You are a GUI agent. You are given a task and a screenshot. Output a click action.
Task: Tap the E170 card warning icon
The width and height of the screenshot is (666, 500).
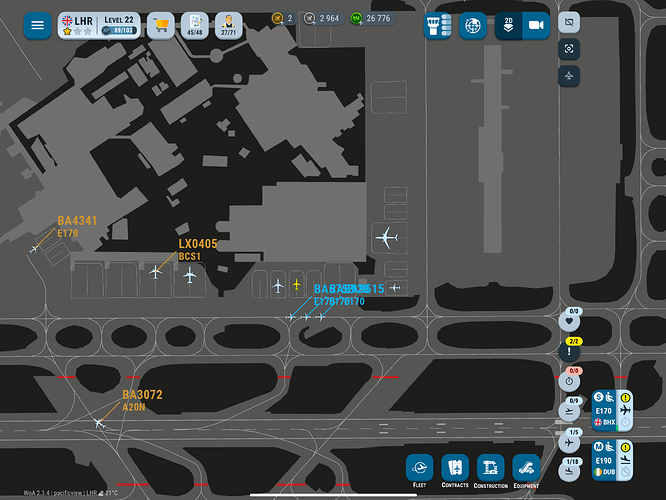click(x=625, y=398)
